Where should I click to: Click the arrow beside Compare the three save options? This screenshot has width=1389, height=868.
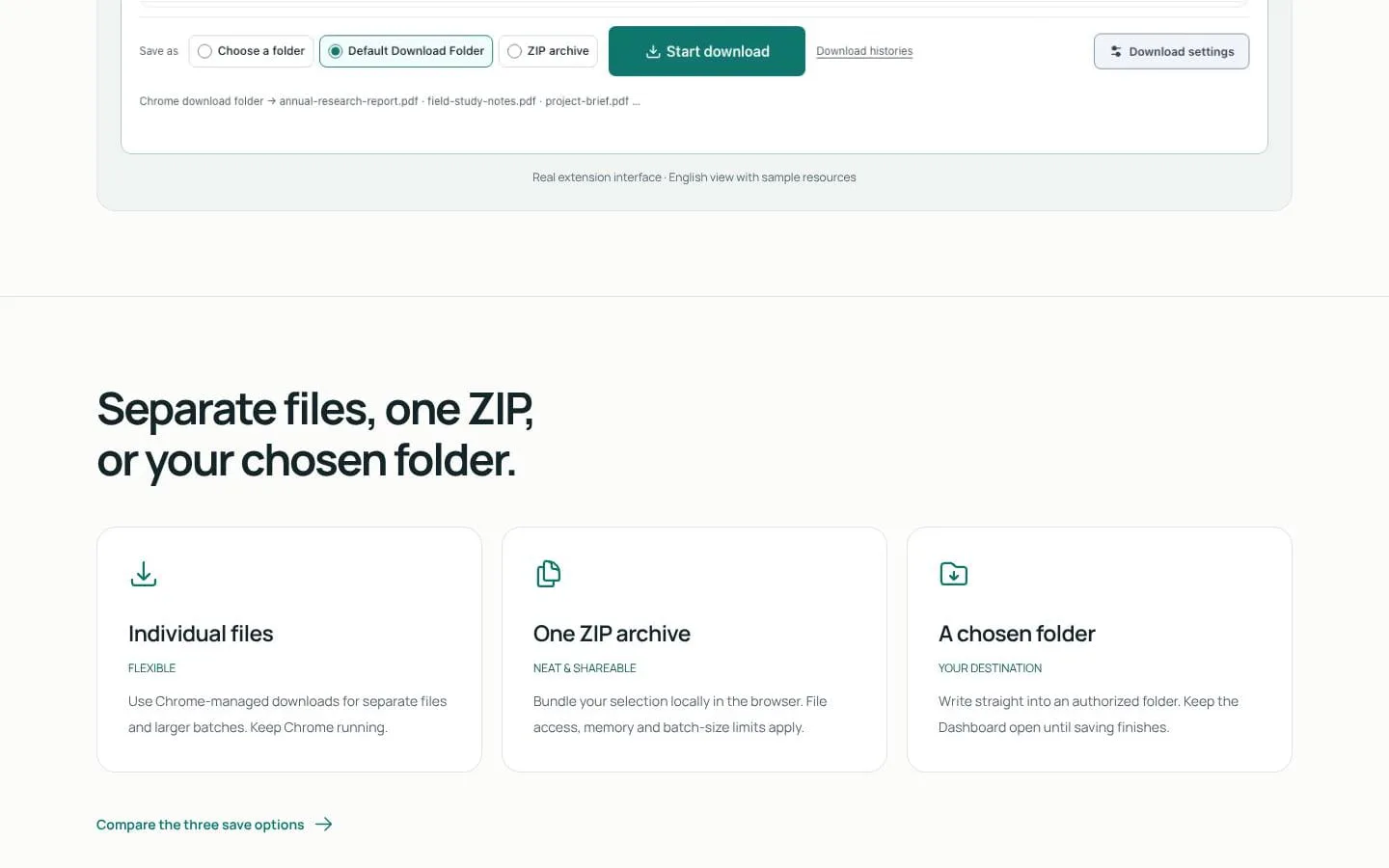[x=324, y=825]
